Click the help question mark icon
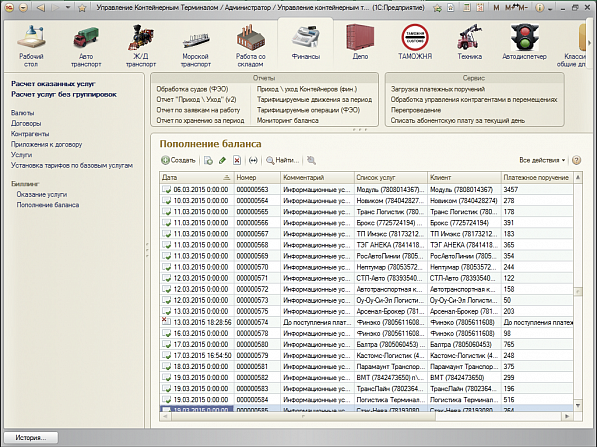 tap(576, 160)
